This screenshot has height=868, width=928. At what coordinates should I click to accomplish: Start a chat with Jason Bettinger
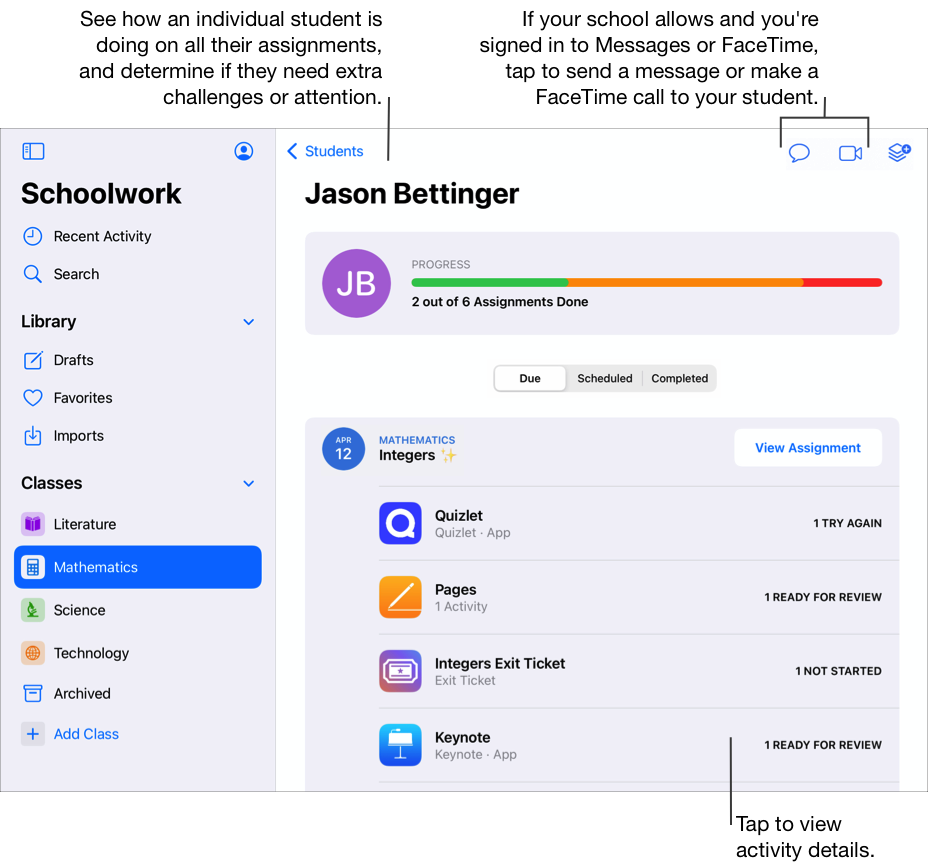coord(798,153)
